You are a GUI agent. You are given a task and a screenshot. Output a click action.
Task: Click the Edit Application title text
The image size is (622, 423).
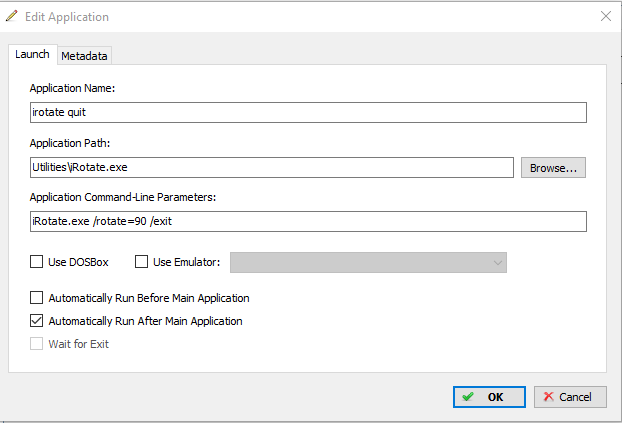coord(67,17)
